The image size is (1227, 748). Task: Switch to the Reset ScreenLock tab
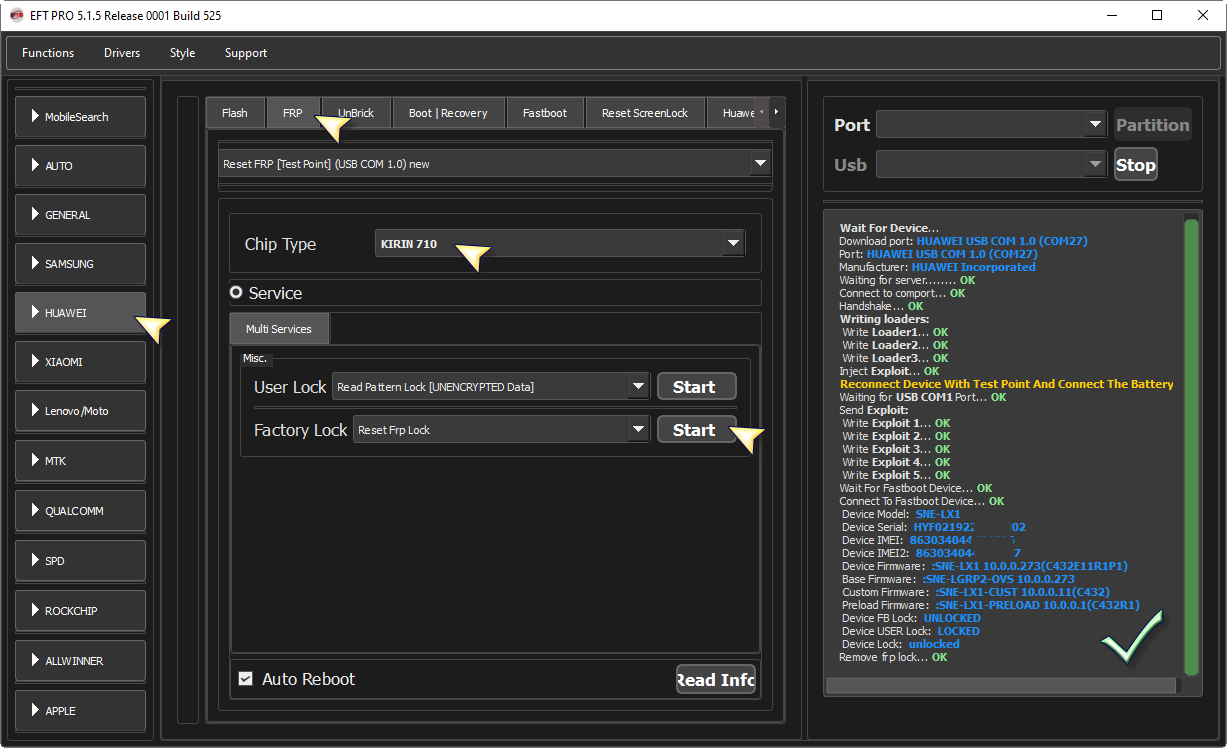(645, 113)
